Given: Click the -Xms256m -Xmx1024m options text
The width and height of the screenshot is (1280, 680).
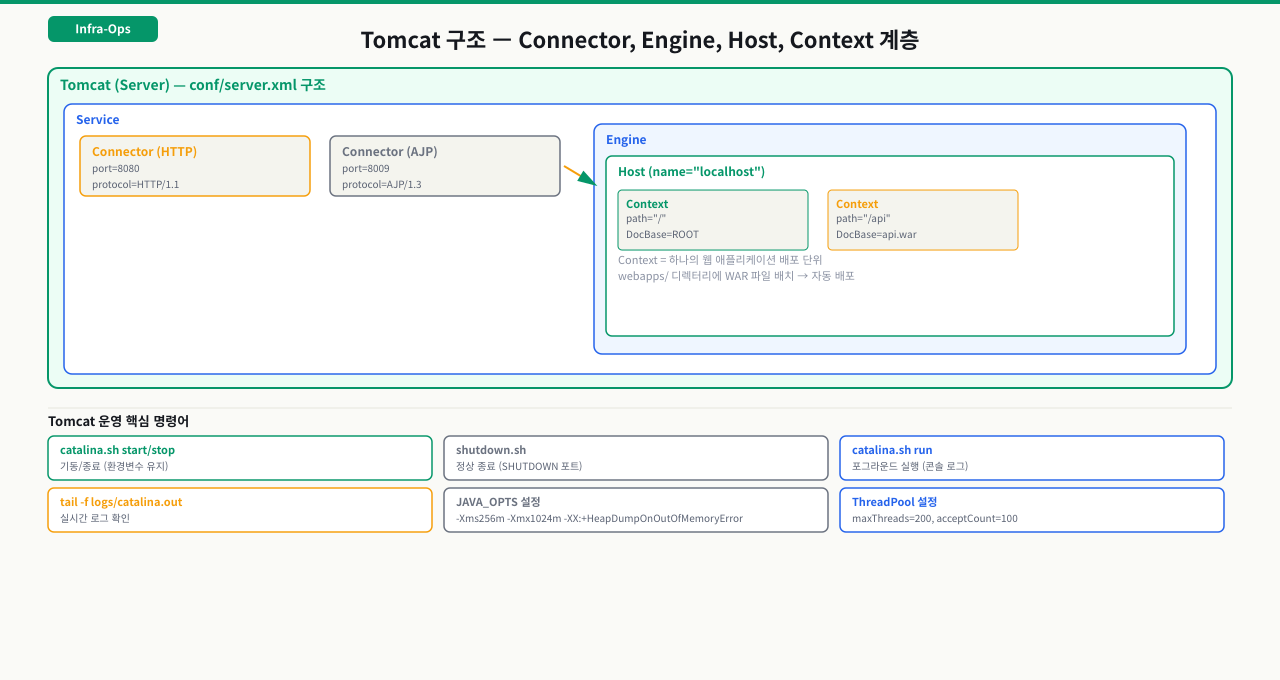Looking at the screenshot, I should click(x=599, y=518).
